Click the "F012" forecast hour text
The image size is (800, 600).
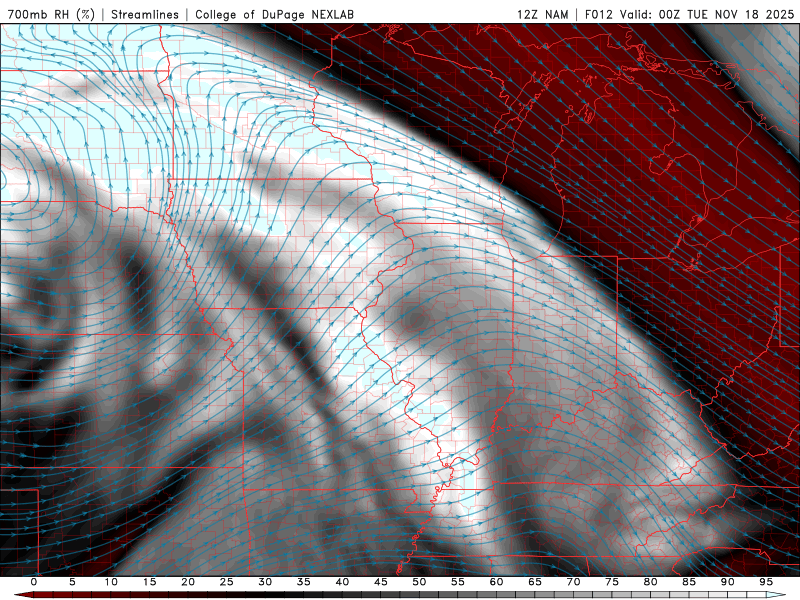point(598,14)
